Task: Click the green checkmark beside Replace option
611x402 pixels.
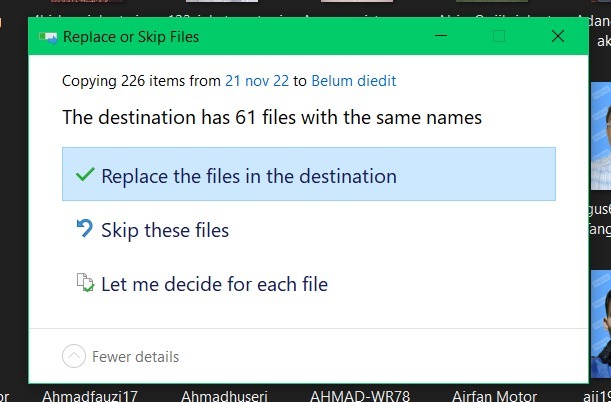Action: [x=85, y=175]
